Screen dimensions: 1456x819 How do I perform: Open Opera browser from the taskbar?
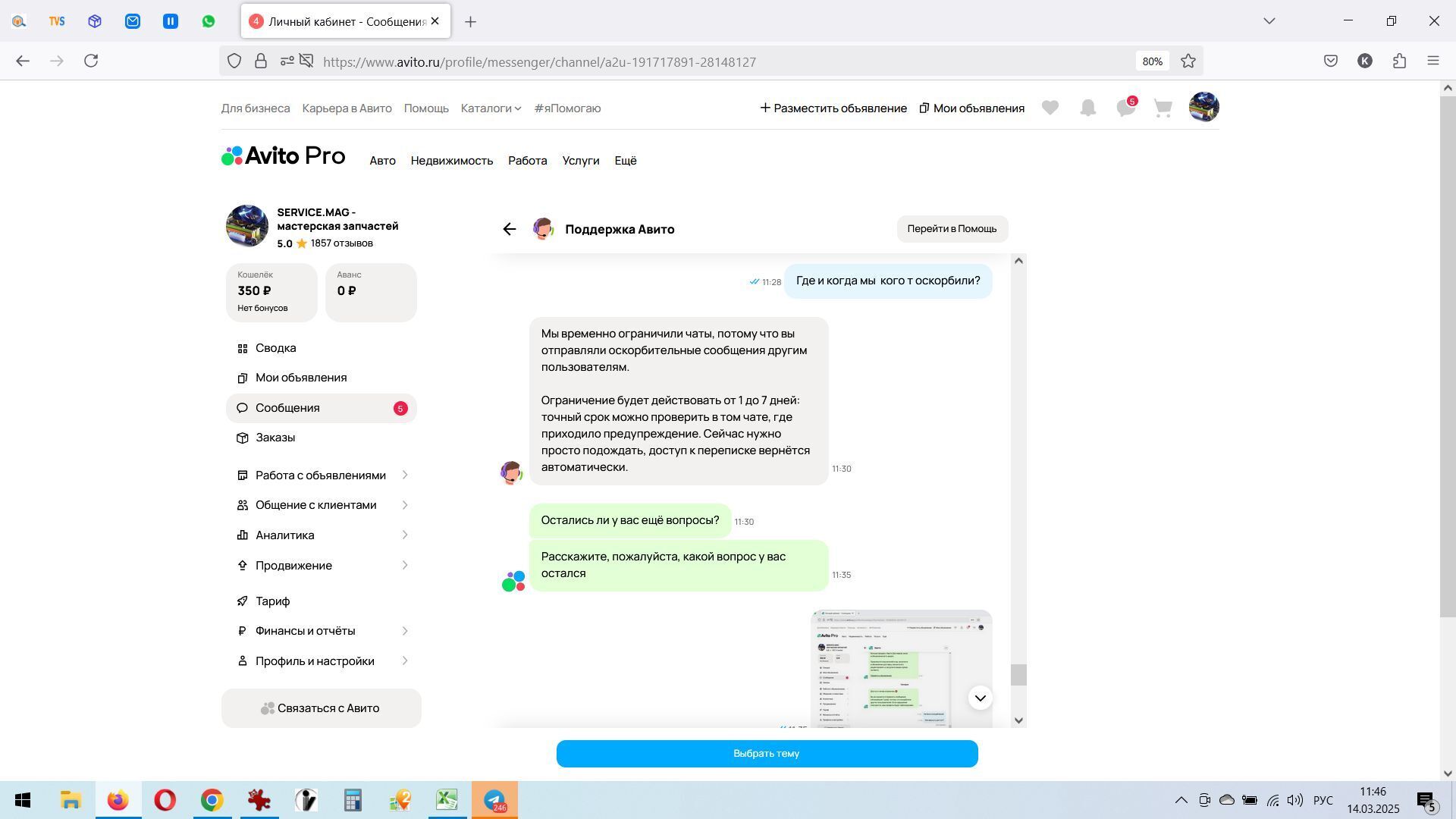tap(165, 801)
